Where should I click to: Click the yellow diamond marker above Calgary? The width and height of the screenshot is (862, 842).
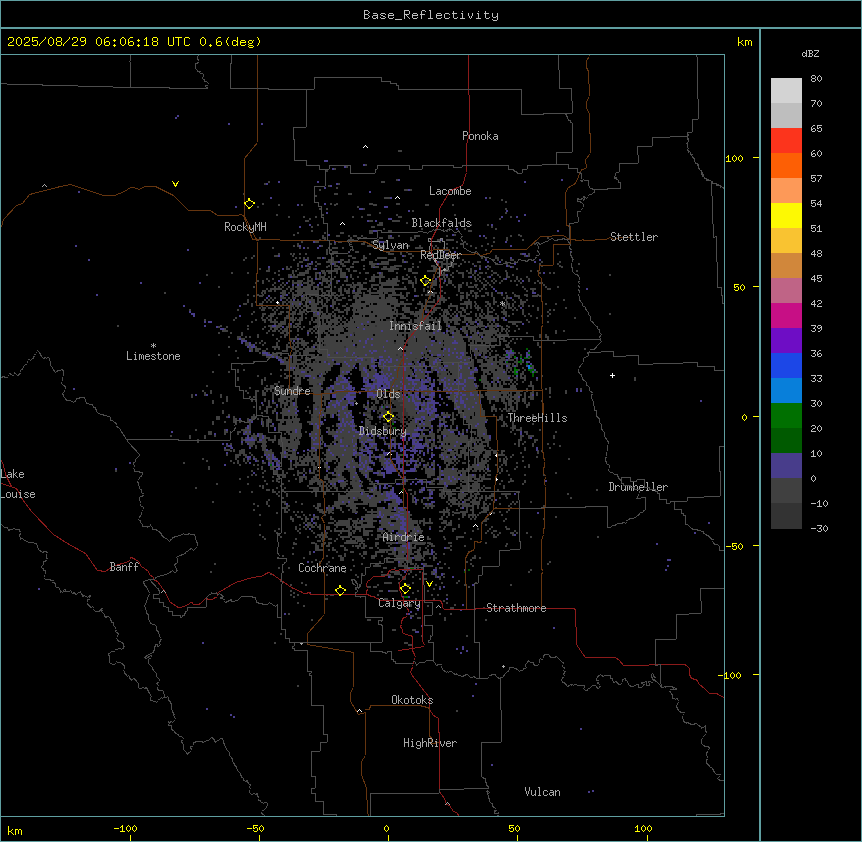point(405,589)
